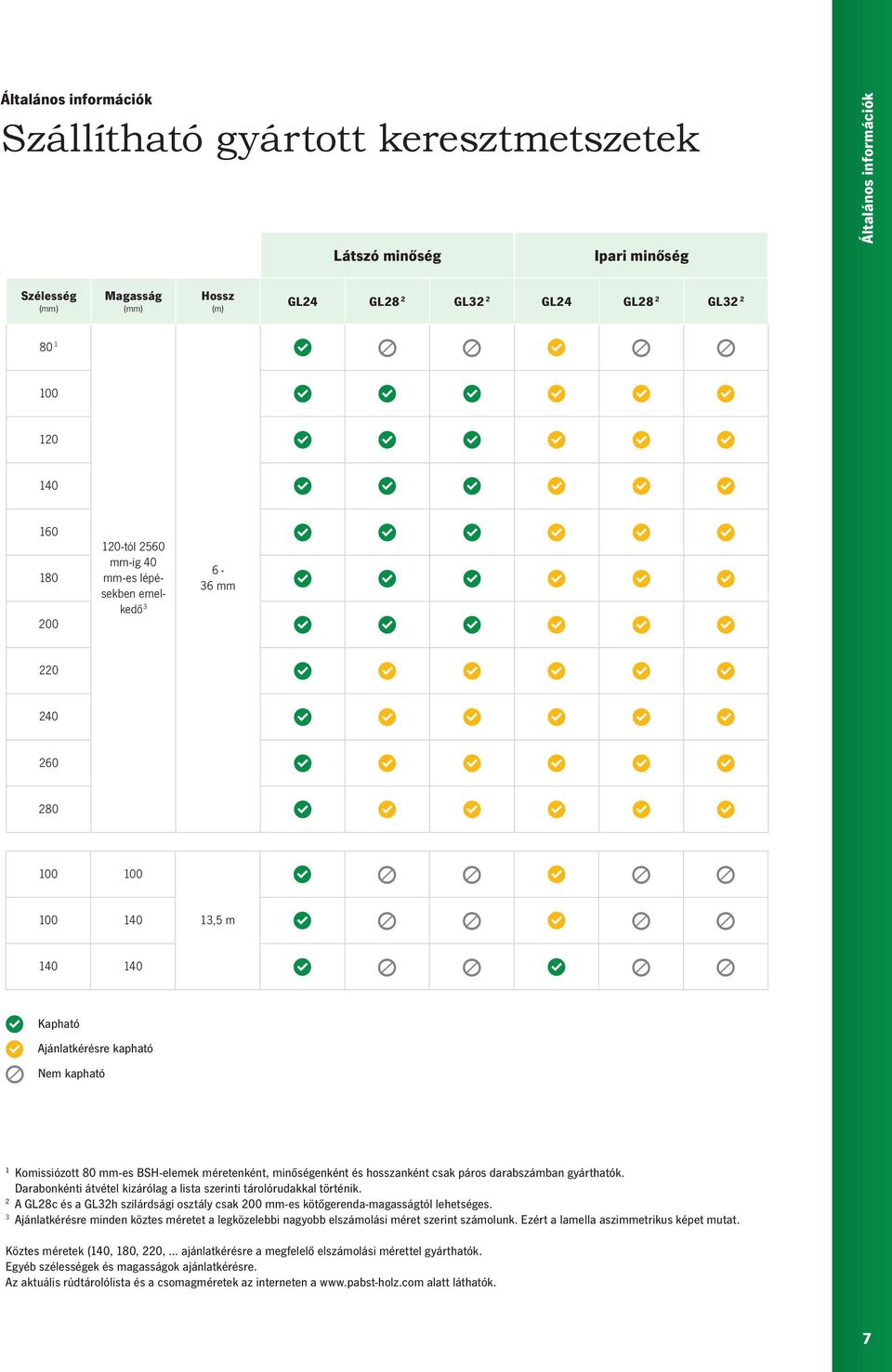
Task: Click the "Szélesség (mm)" column header
Action: pyautogui.click(x=48, y=301)
